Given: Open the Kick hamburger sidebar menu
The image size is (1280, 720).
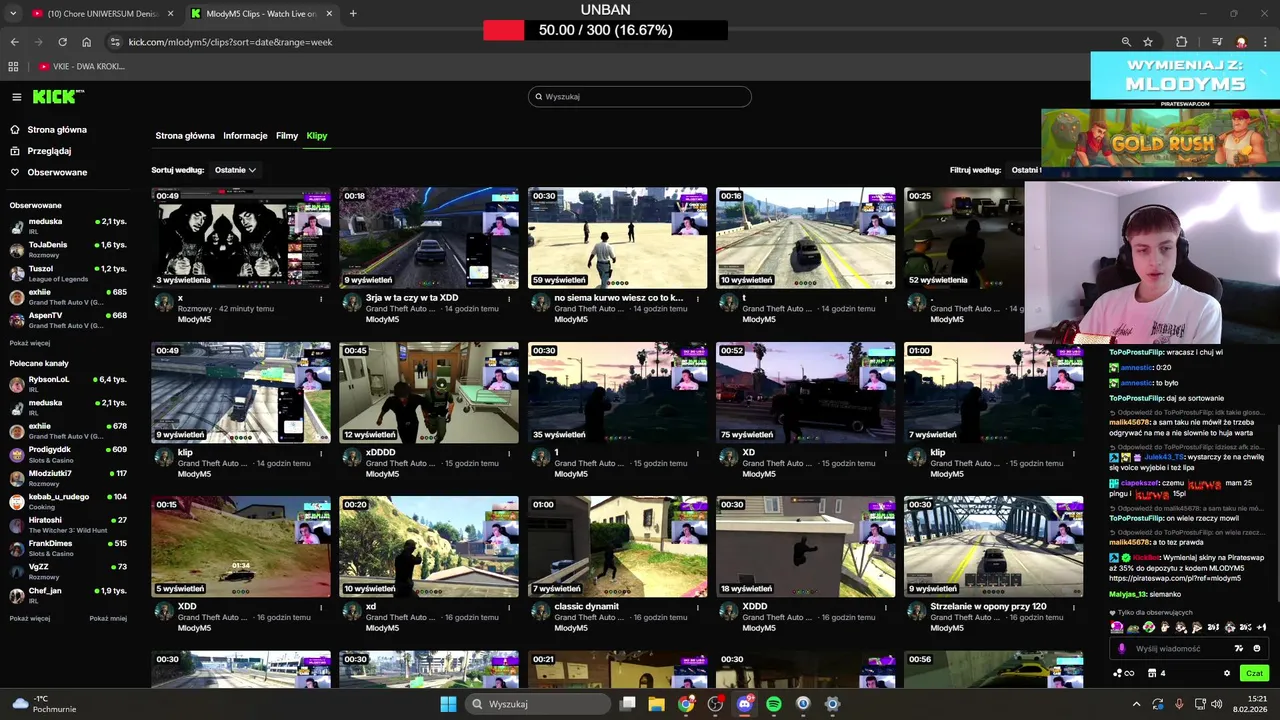Looking at the screenshot, I should tap(17, 97).
